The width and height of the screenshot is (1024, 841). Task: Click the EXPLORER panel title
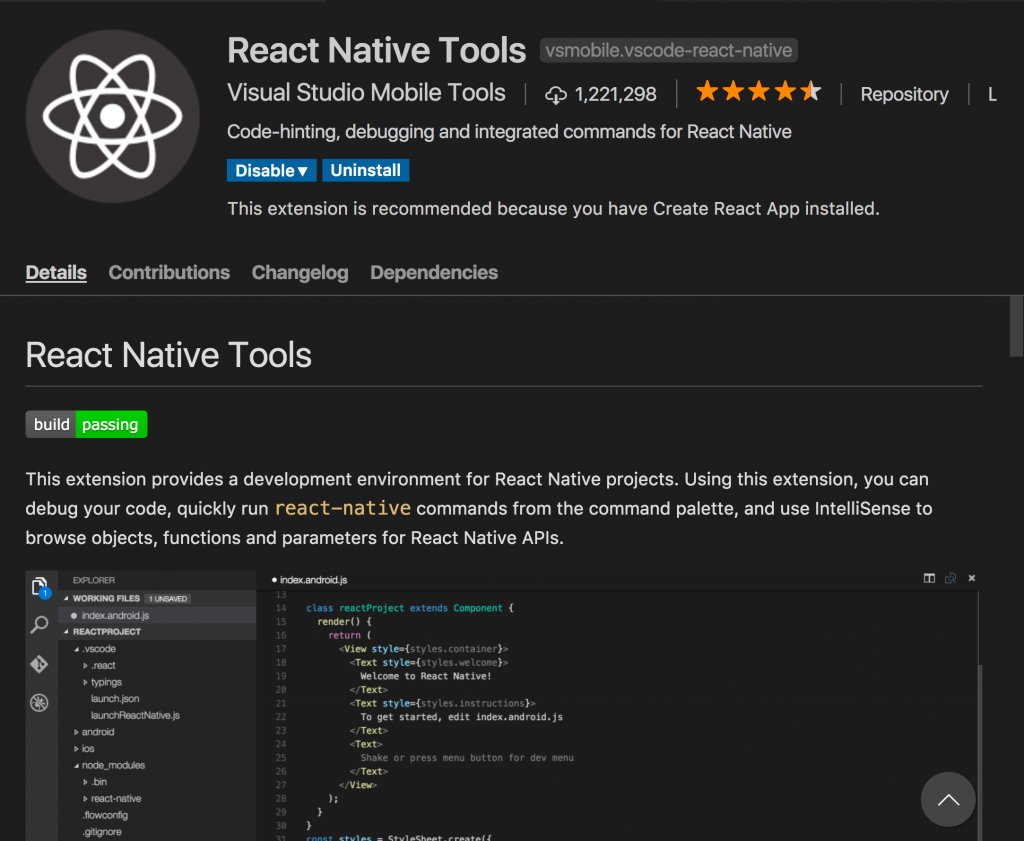94,580
